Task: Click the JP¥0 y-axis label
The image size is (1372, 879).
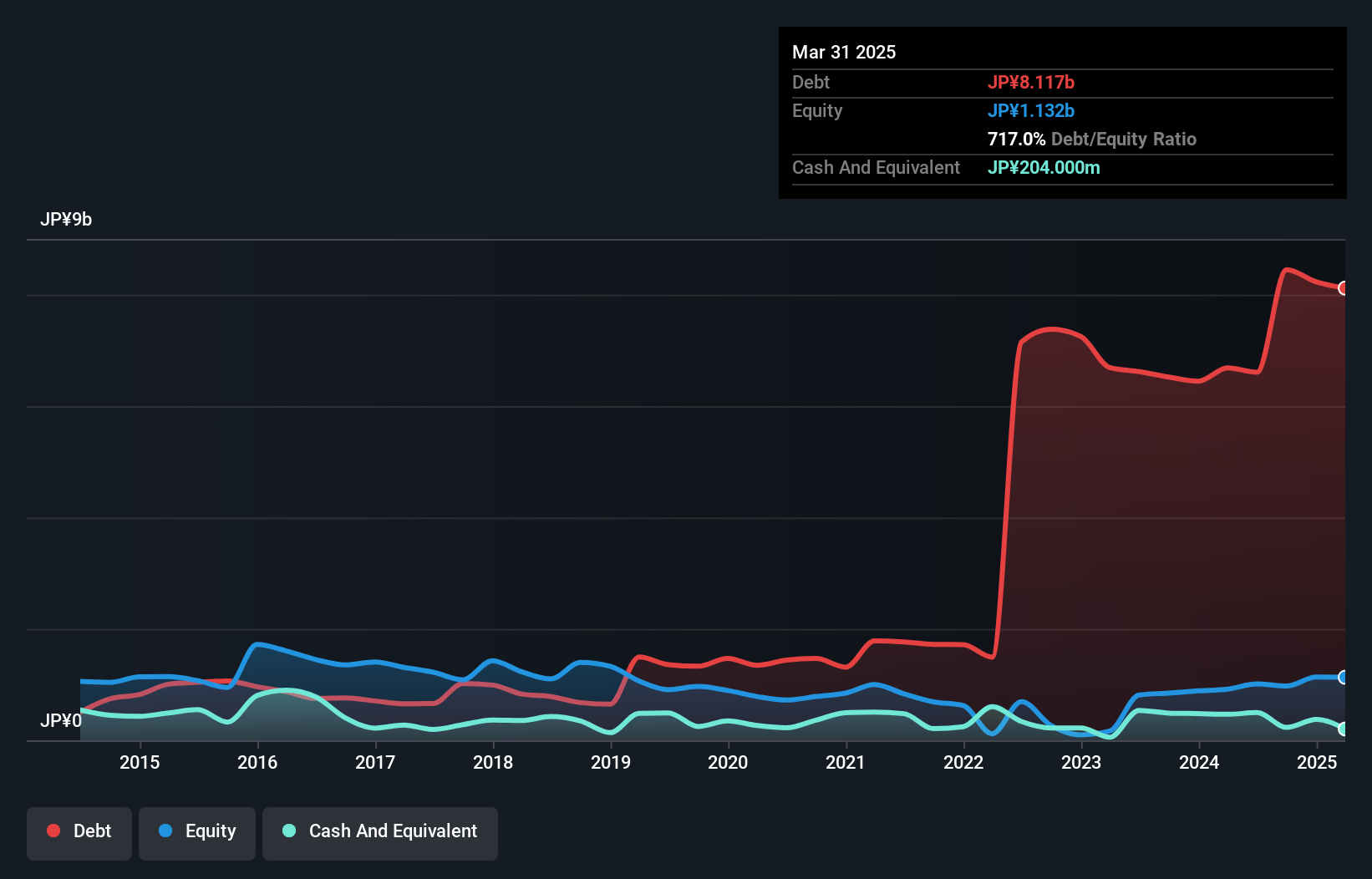Action: [x=61, y=720]
